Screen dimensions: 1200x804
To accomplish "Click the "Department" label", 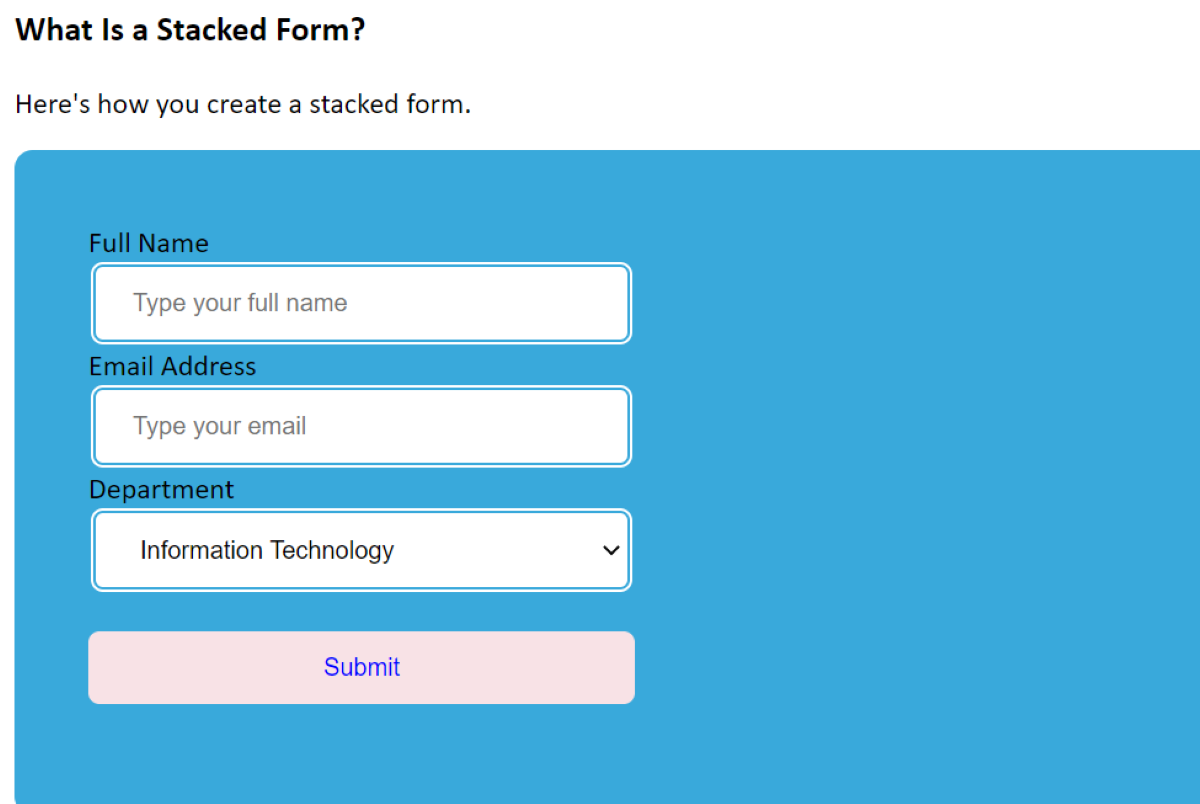I will coord(161,490).
